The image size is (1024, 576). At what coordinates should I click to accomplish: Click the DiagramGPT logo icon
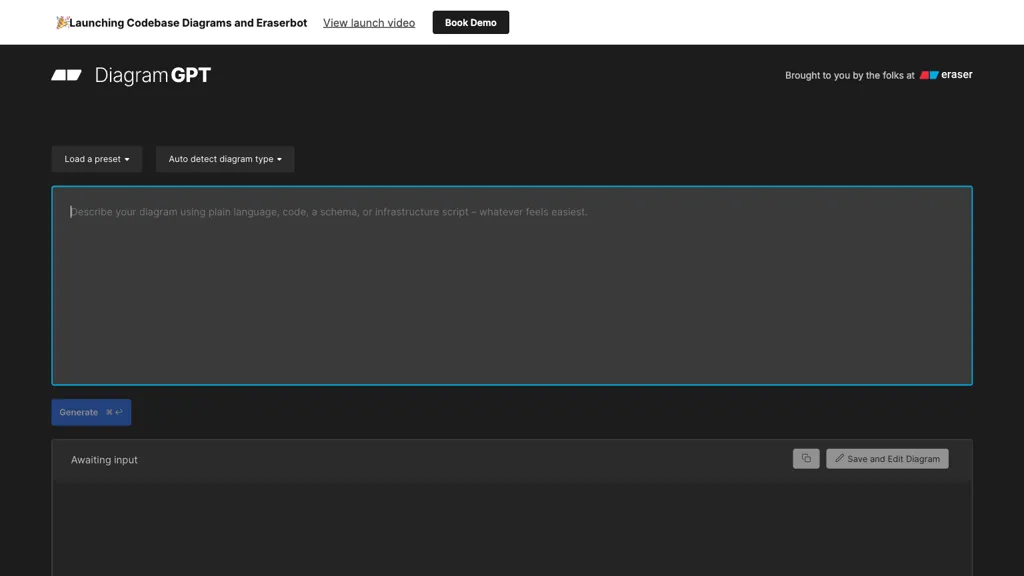tap(67, 75)
